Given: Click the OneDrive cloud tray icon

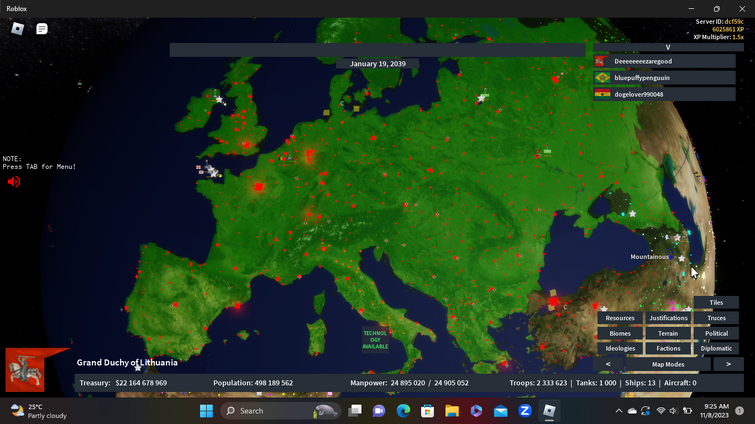Looking at the screenshot, I should (x=632, y=411).
